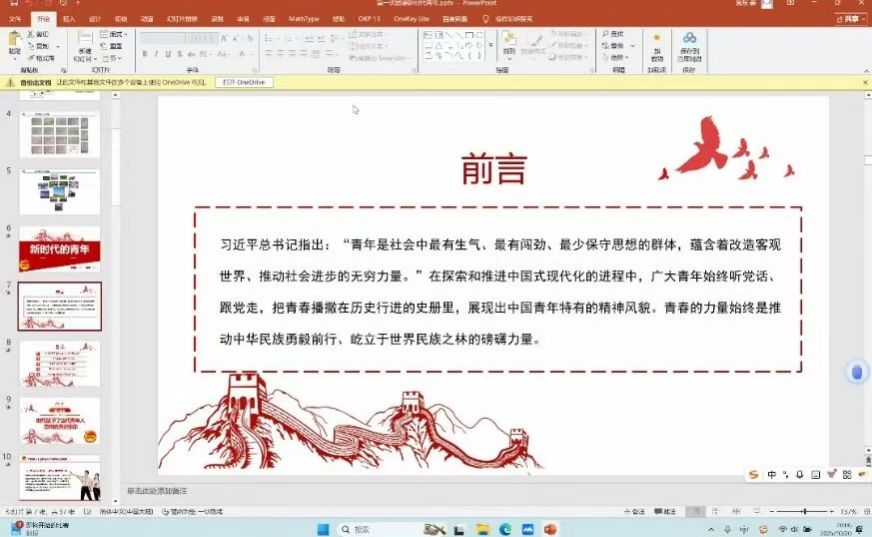This screenshot has width=872, height=537.
Task: Toggle underline formatting
Action: [167, 55]
